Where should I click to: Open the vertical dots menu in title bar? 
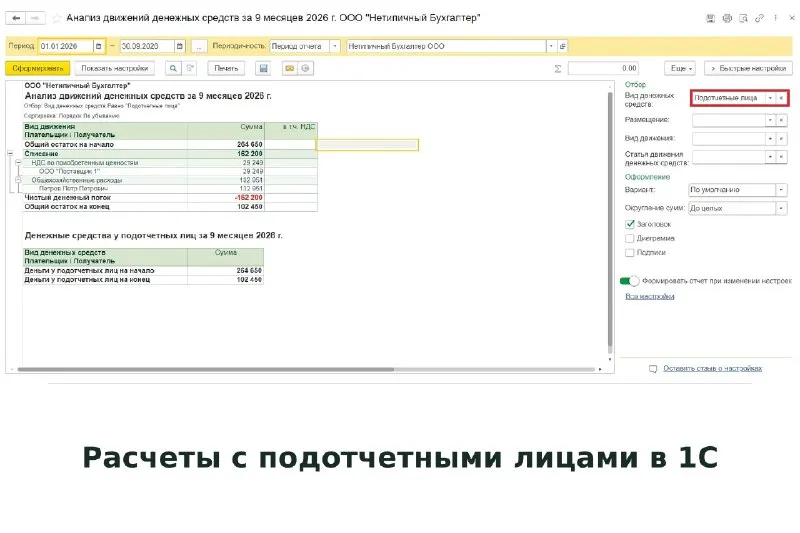[776, 18]
